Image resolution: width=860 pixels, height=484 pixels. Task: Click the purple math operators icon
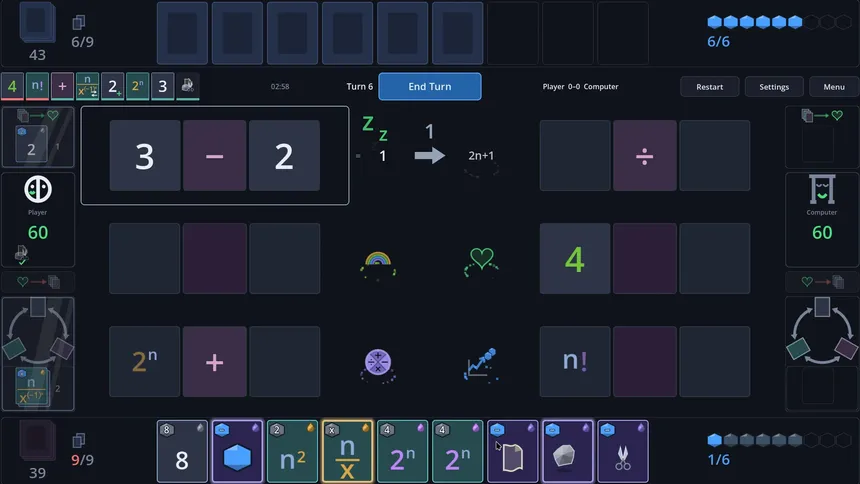[378, 362]
